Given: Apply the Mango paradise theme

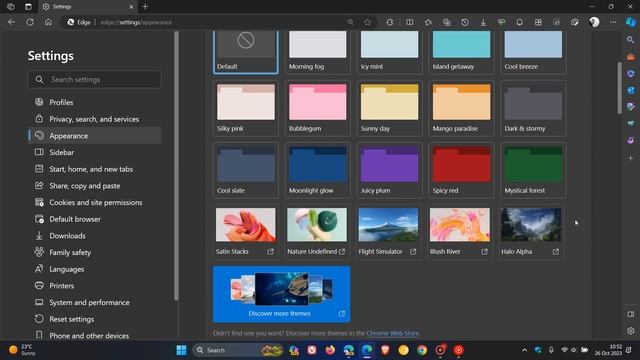Looking at the screenshot, I should click(x=461, y=108).
